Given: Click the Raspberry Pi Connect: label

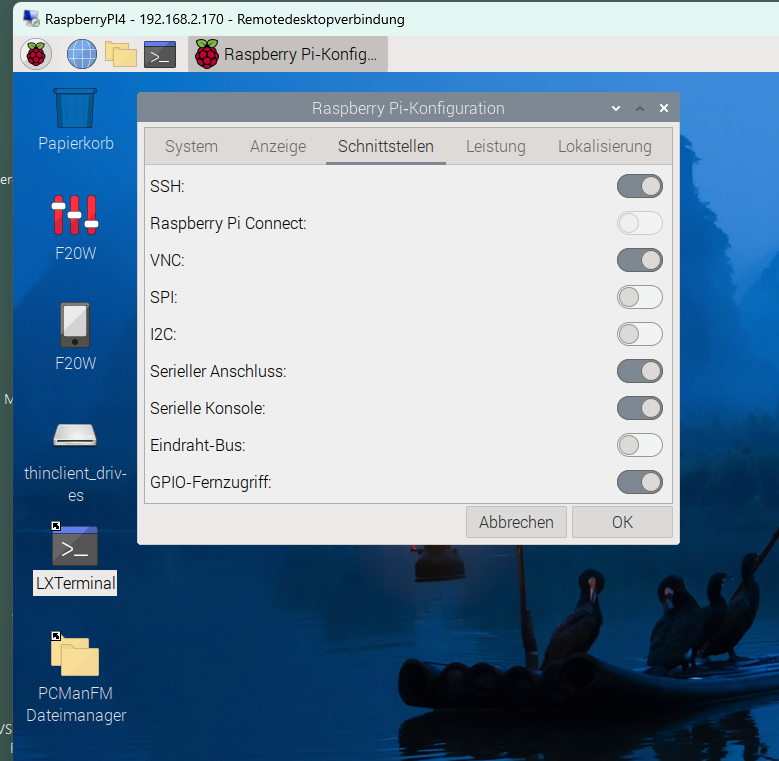Looking at the screenshot, I should click(x=228, y=224).
